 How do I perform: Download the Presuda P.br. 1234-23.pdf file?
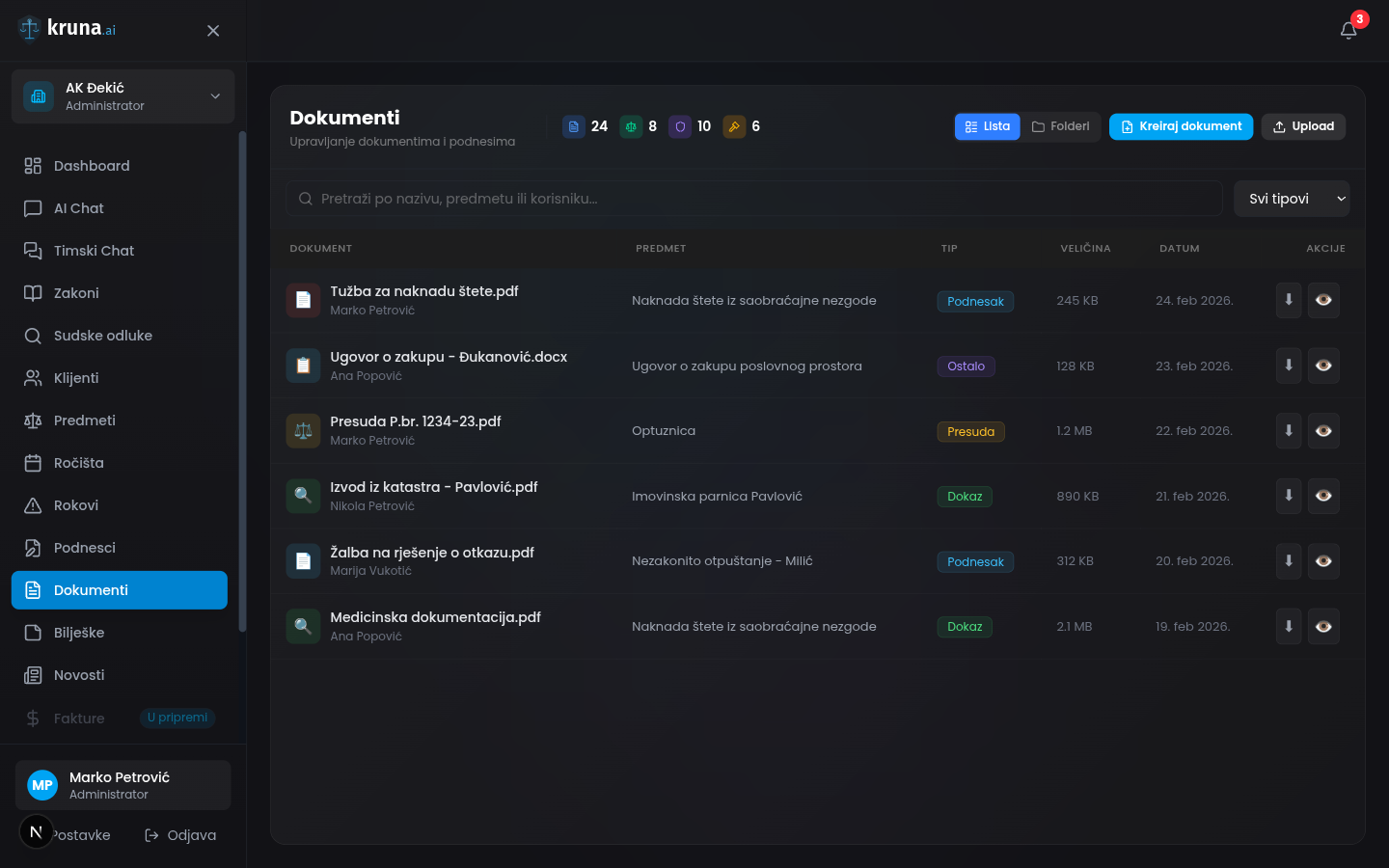tap(1289, 430)
